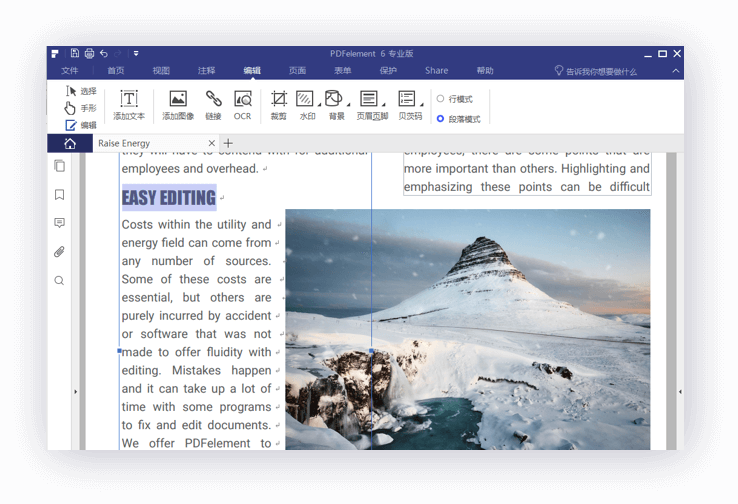738x504 pixels.
Task: Insert a picture with 添加图像
Action: 178,105
